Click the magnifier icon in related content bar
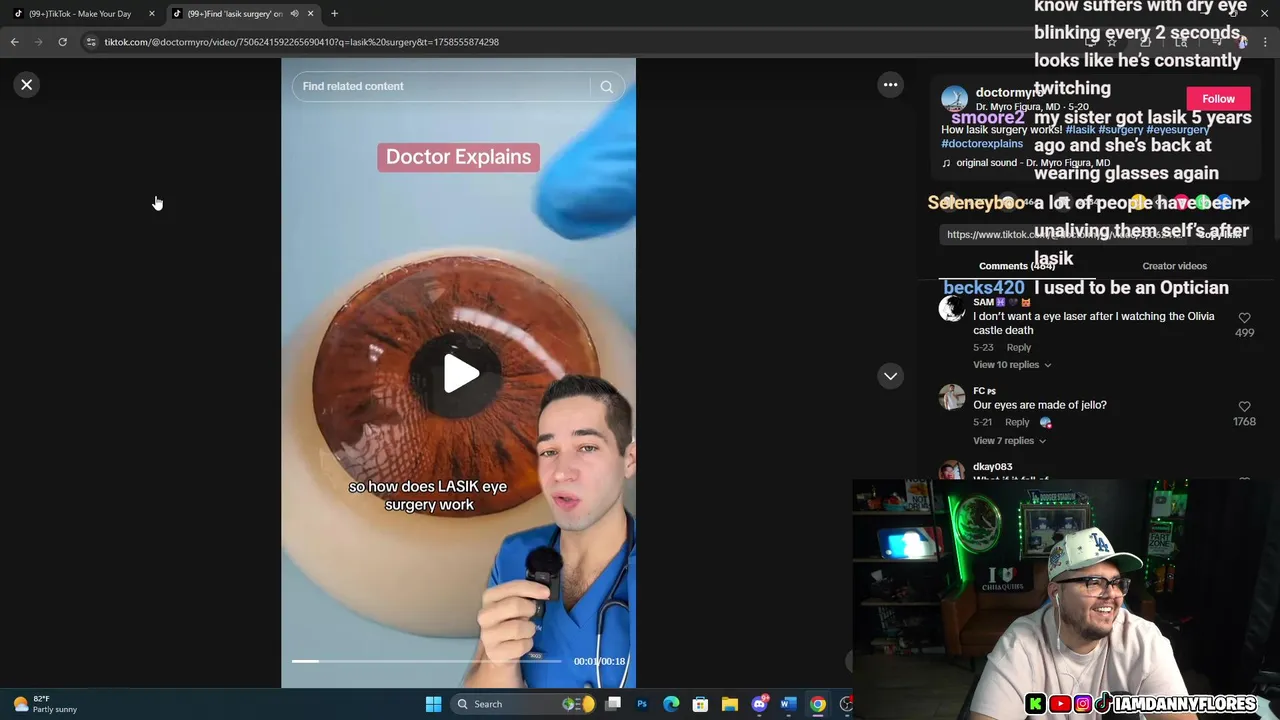 606,87
